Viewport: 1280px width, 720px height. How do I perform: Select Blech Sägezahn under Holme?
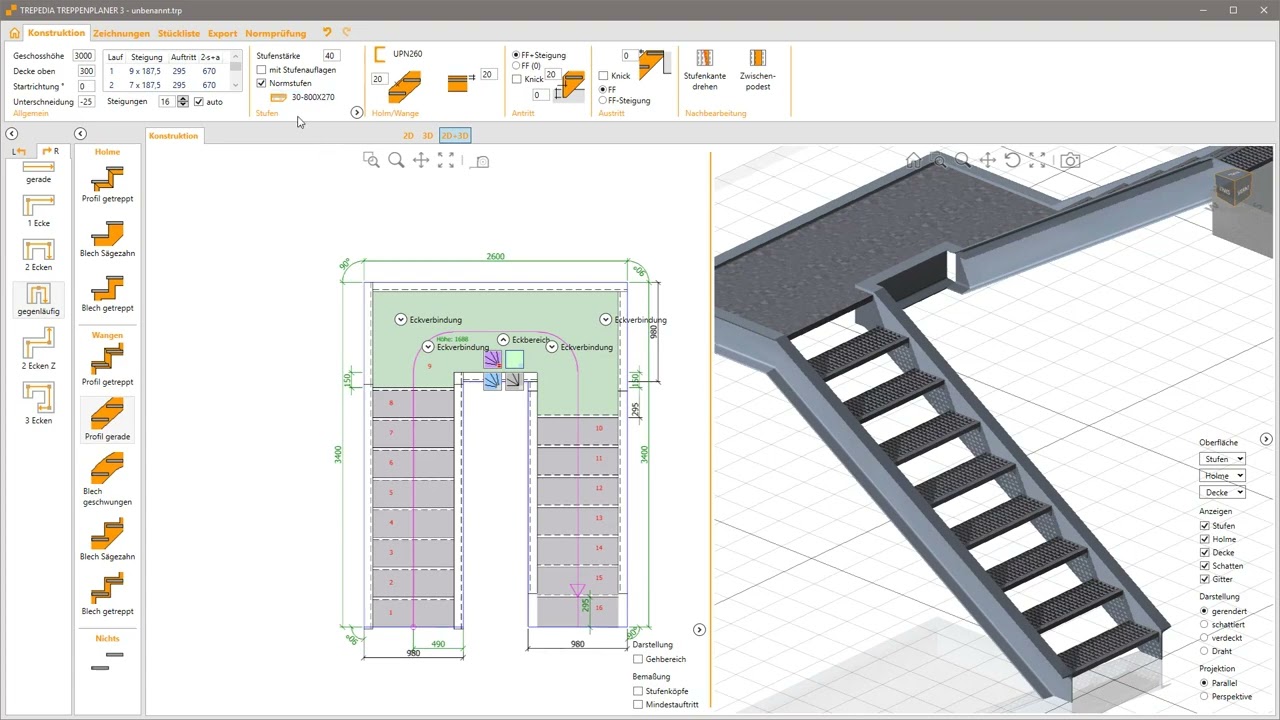[107, 240]
